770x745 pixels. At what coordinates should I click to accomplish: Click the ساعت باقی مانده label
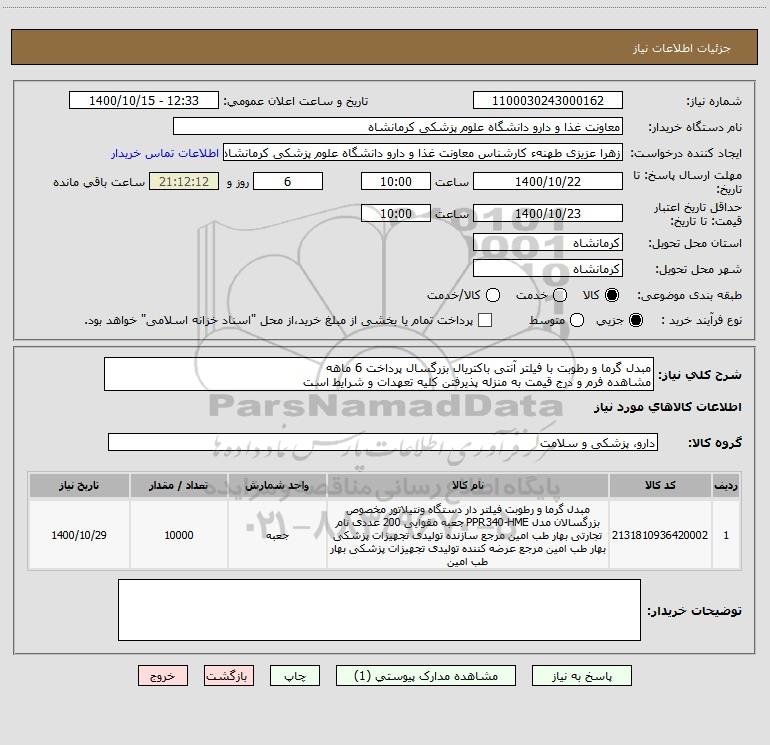(99, 182)
